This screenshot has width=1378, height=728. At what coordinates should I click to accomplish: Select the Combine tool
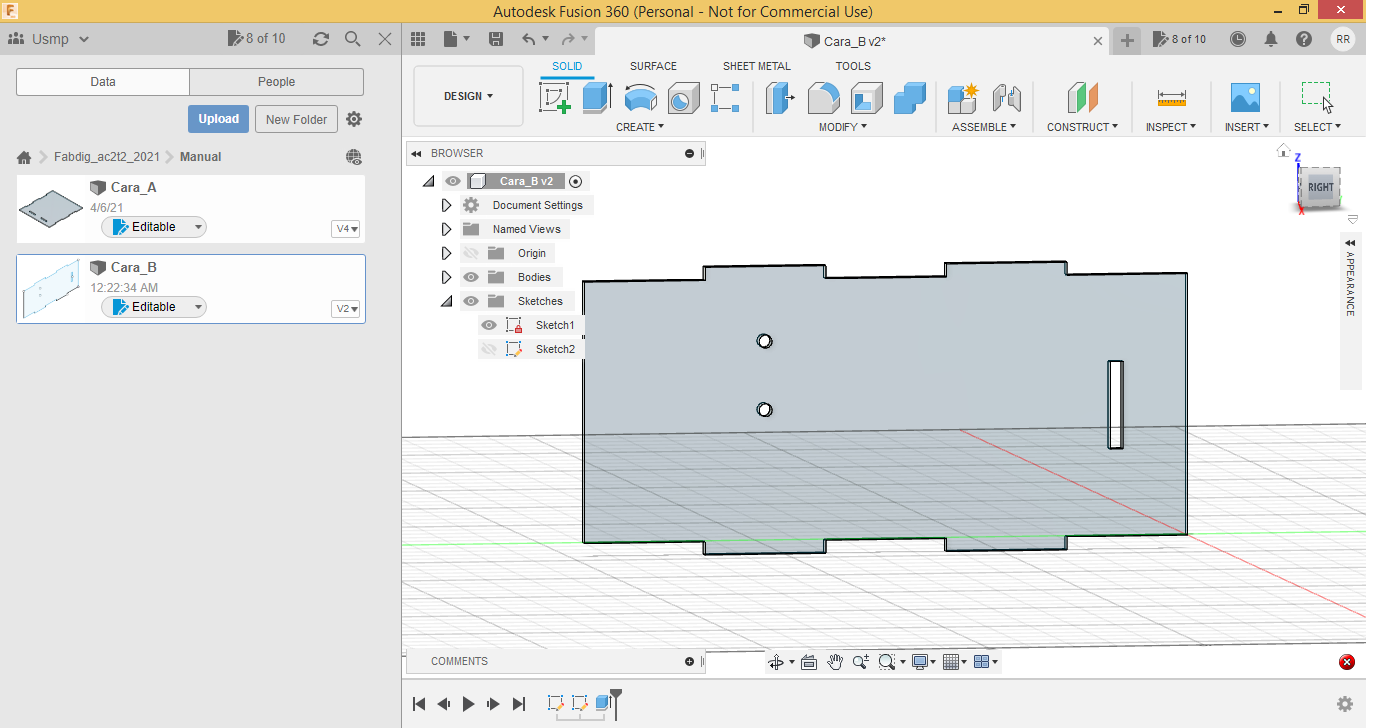[x=910, y=98]
